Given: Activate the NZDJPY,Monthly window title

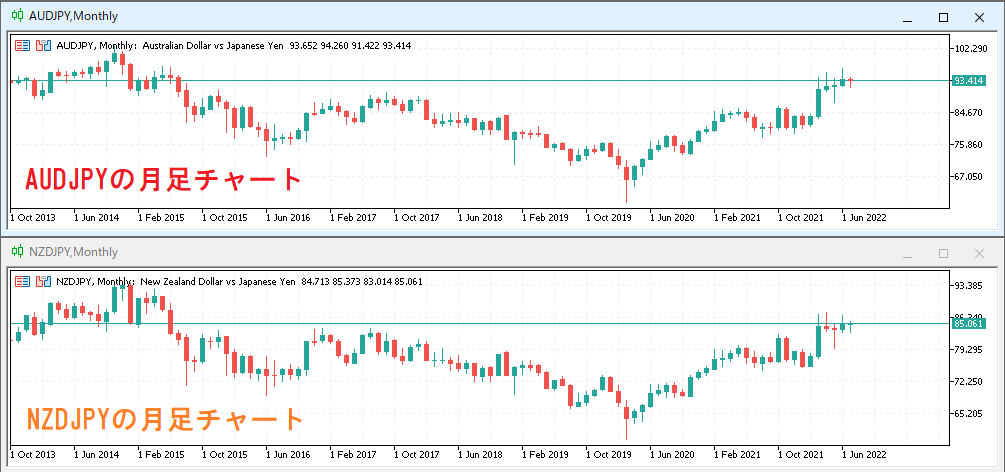Looking at the screenshot, I should (x=74, y=253).
